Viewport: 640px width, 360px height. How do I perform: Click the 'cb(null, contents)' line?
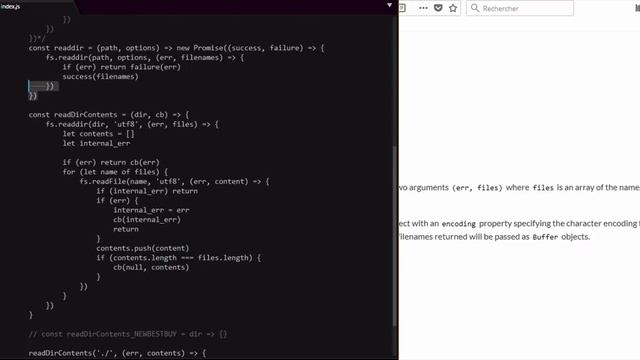[x=151, y=267]
